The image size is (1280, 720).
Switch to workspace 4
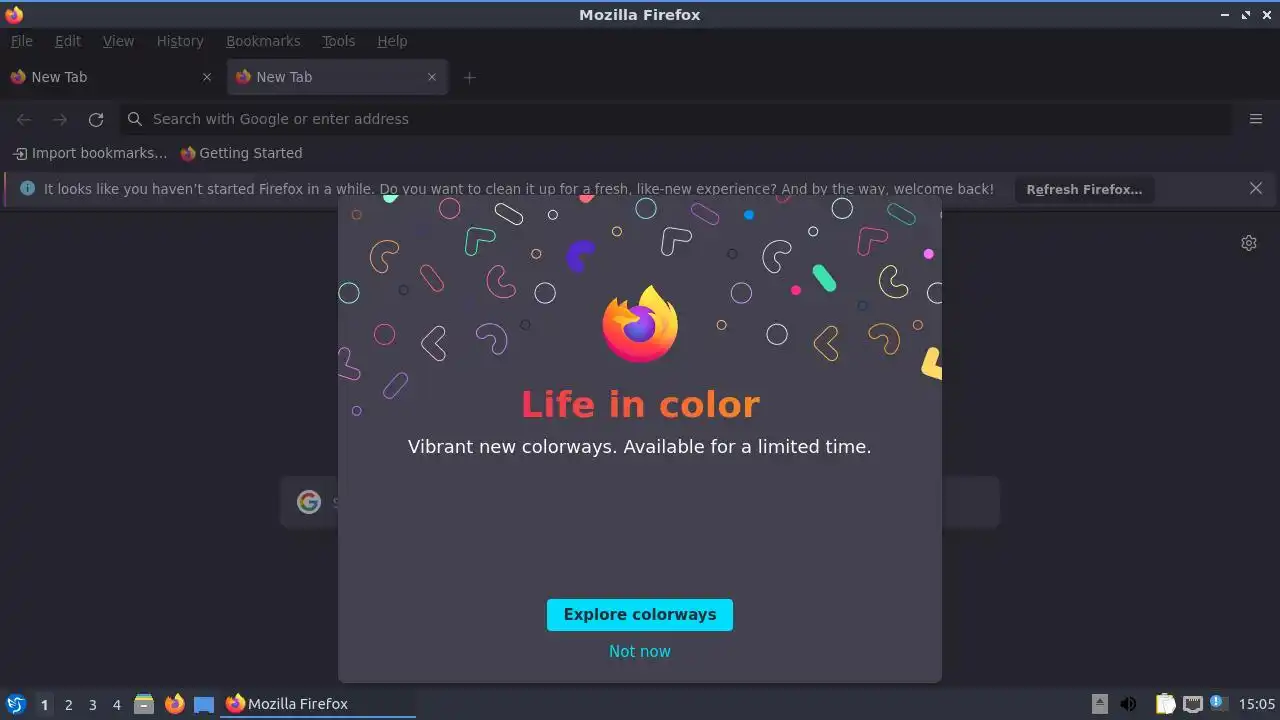[116, 704]
